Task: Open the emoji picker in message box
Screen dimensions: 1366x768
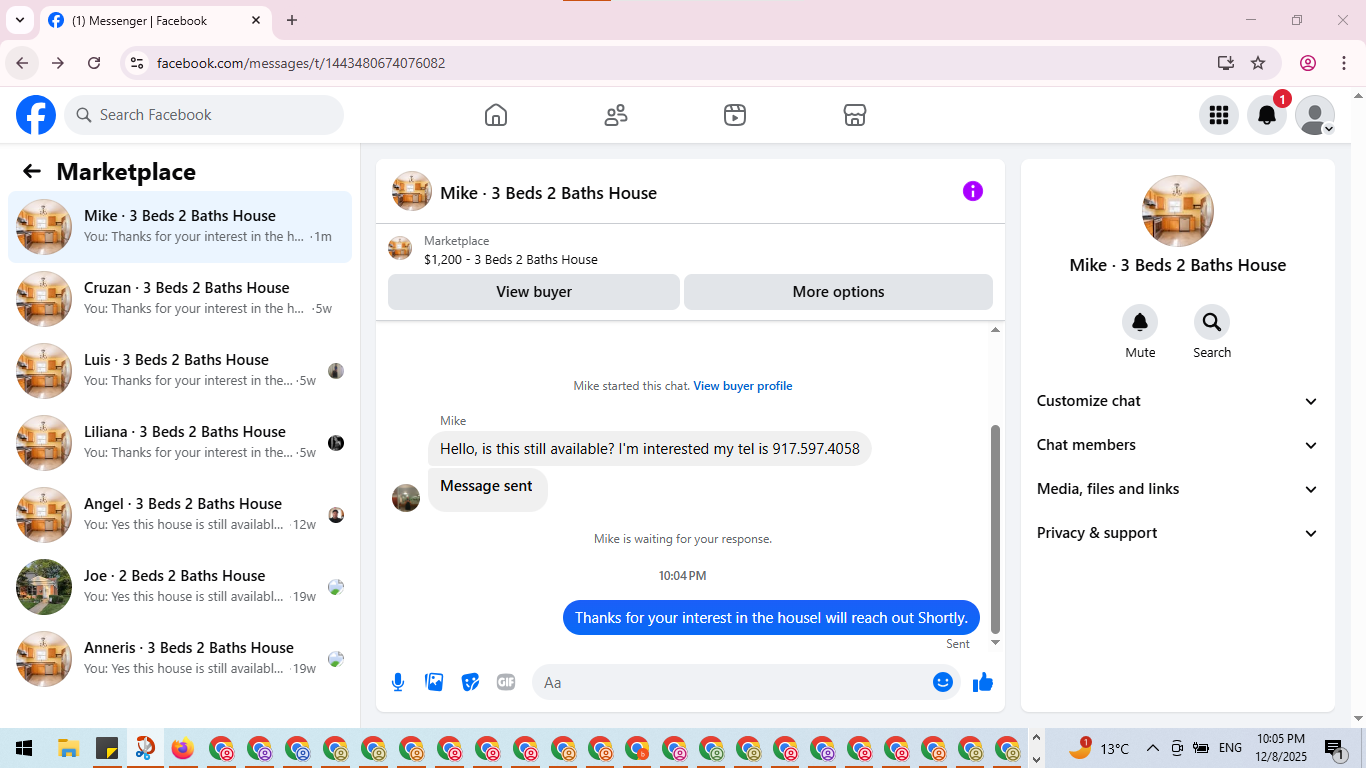Action: click(x=943, y=682)
